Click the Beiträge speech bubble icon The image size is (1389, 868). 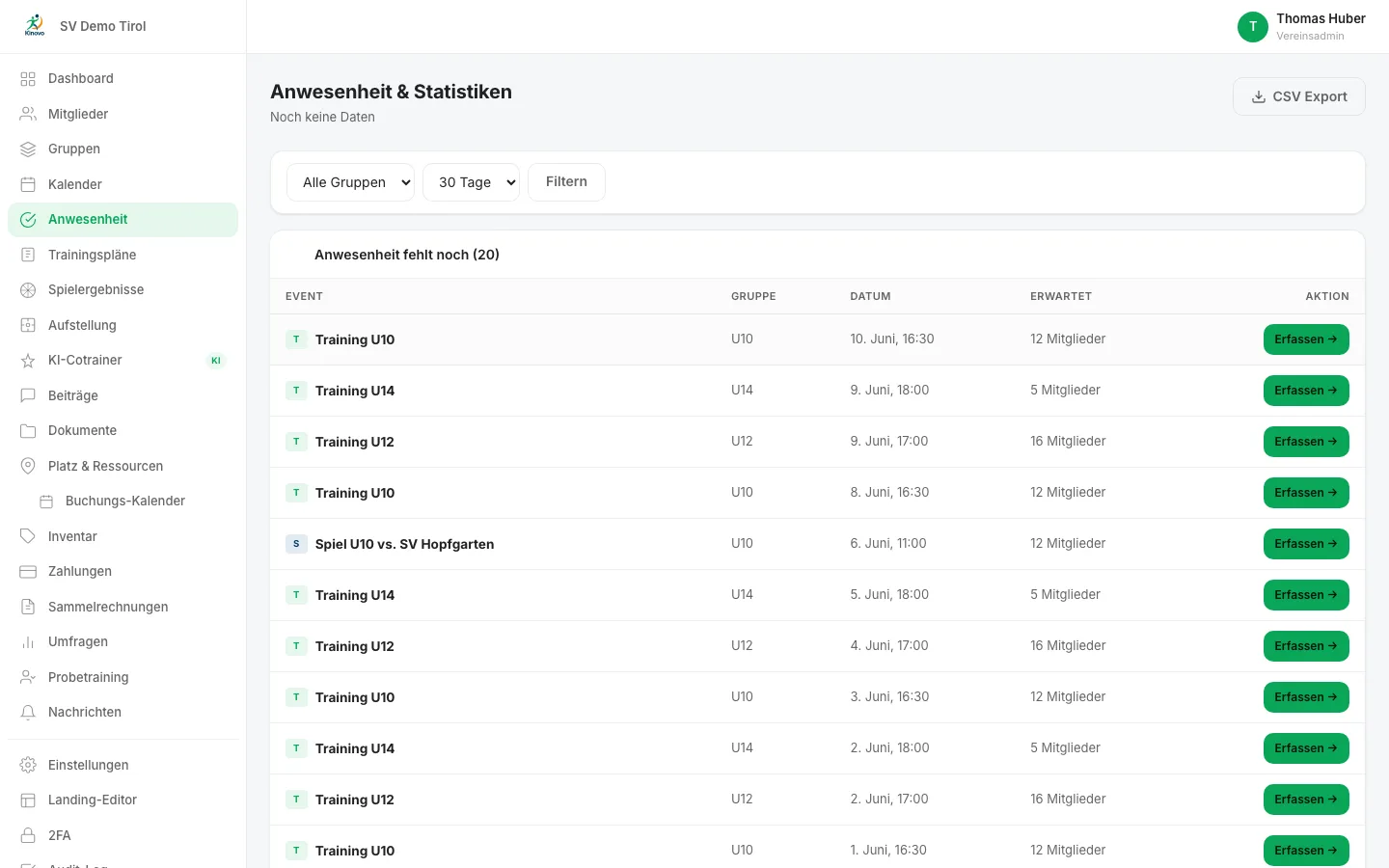click(x=28, y=395)
